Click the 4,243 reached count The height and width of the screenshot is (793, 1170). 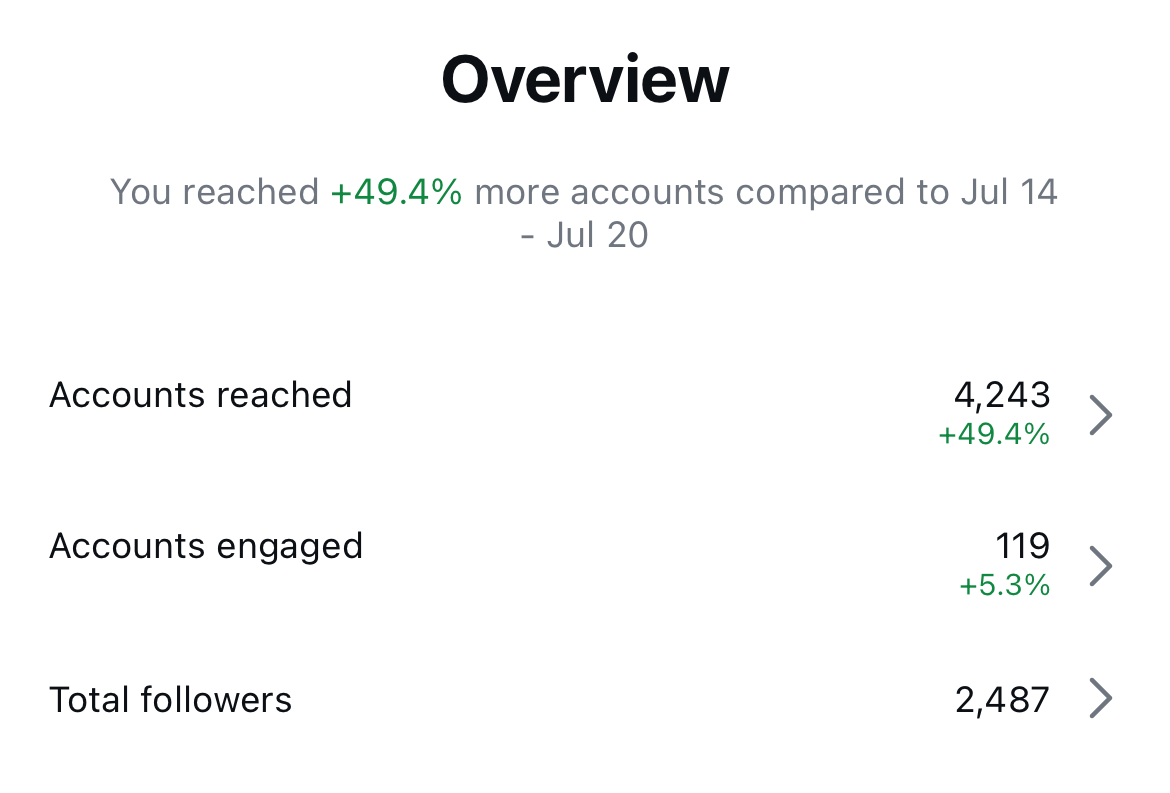click(x=1001, y=395)
